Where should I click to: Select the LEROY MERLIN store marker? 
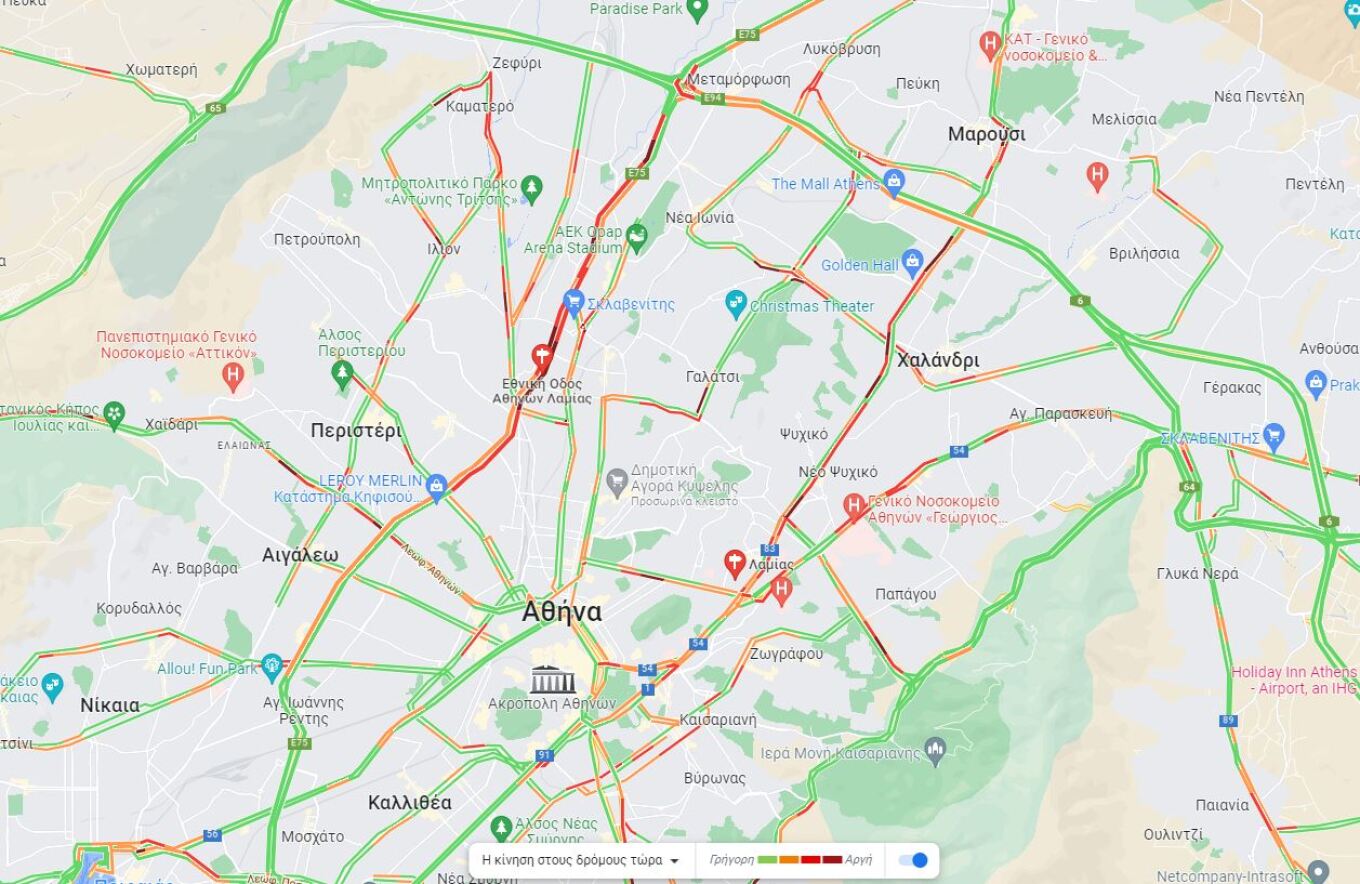pos(435,488)
